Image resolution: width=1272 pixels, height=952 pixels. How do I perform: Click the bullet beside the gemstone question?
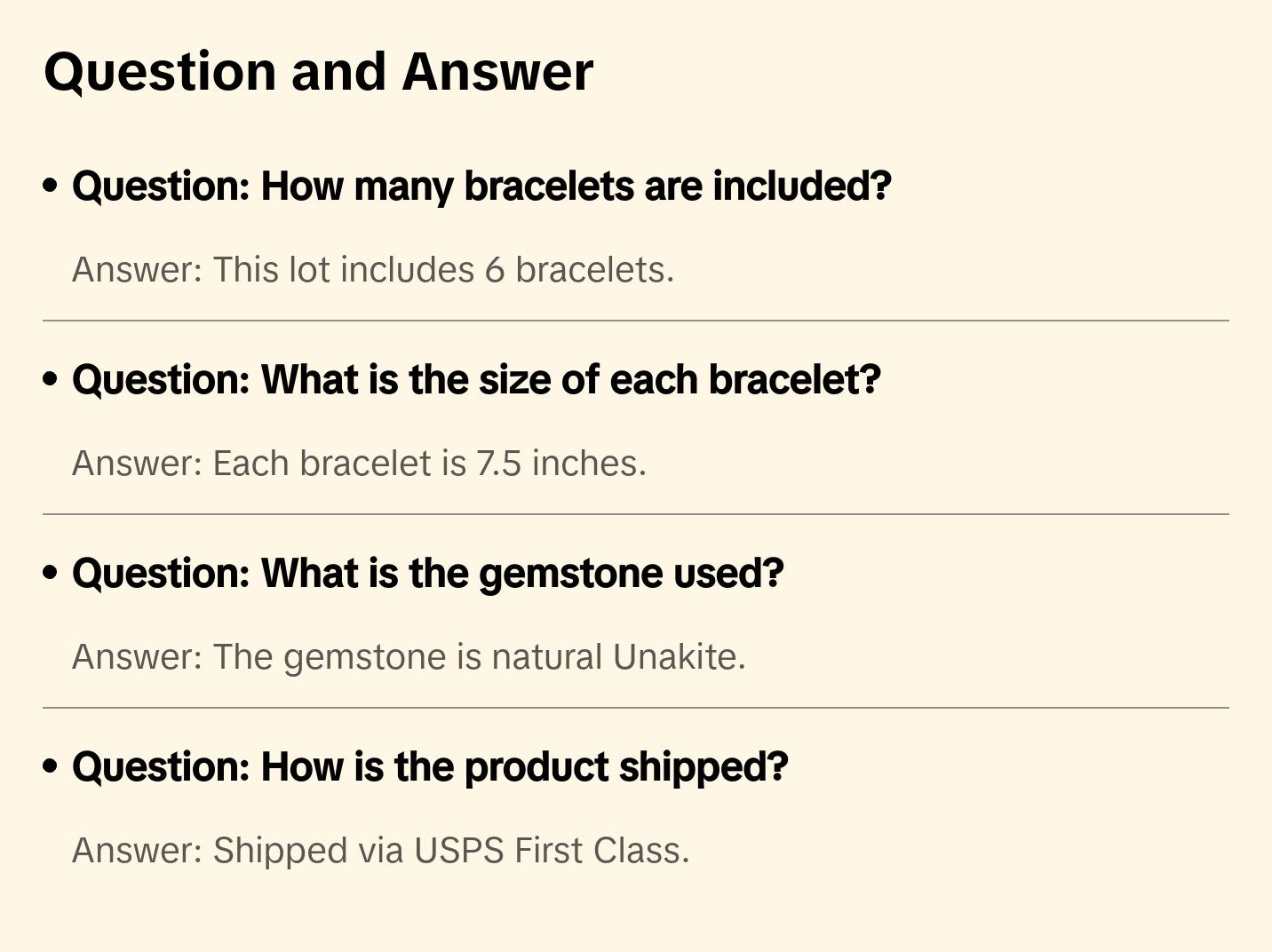pyautogui.click(x=51, y=574)
